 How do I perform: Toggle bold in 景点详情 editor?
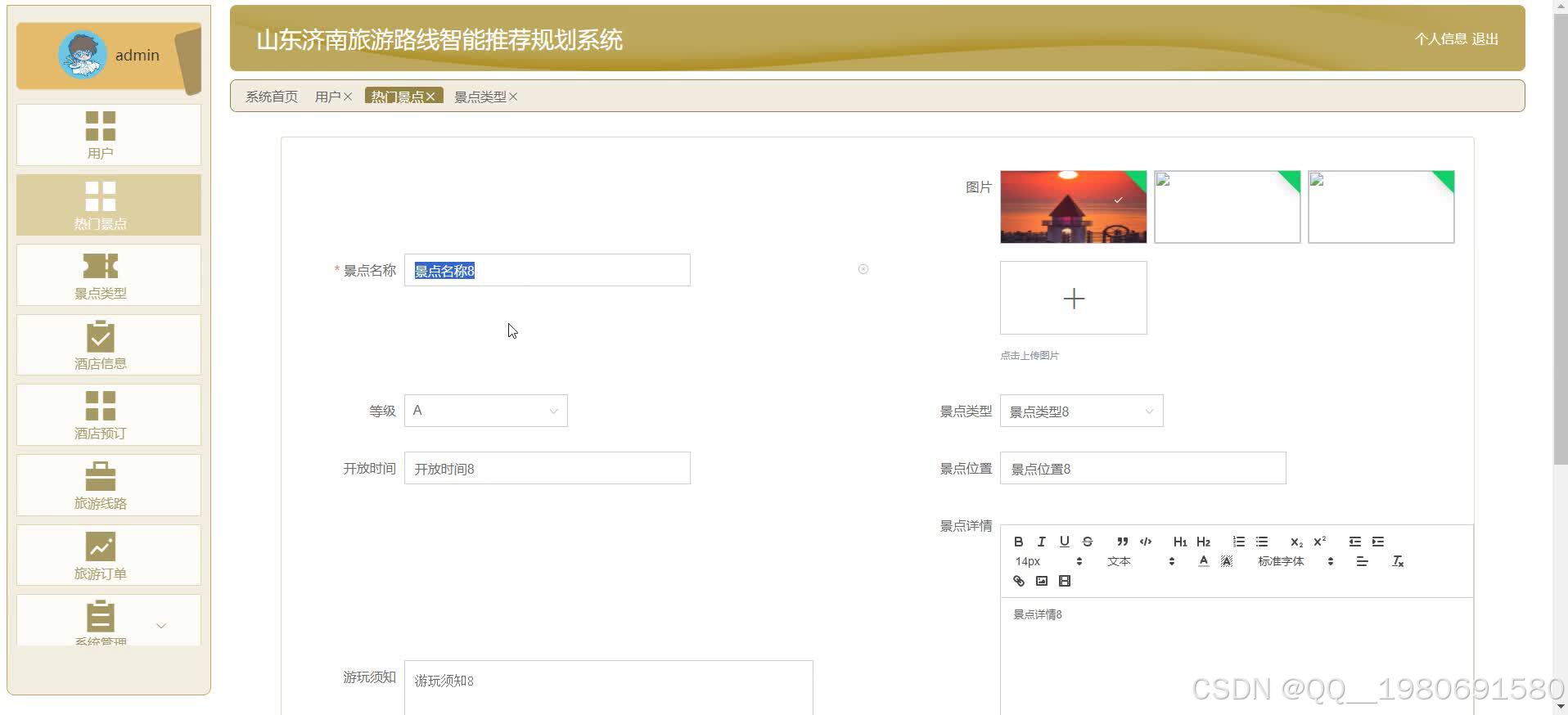click(x=1018, y=542)
